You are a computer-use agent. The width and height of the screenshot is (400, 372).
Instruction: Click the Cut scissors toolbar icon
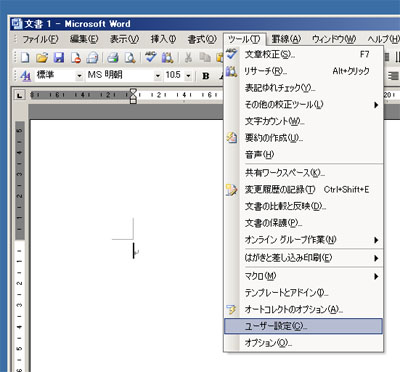(x=188, y=58)
